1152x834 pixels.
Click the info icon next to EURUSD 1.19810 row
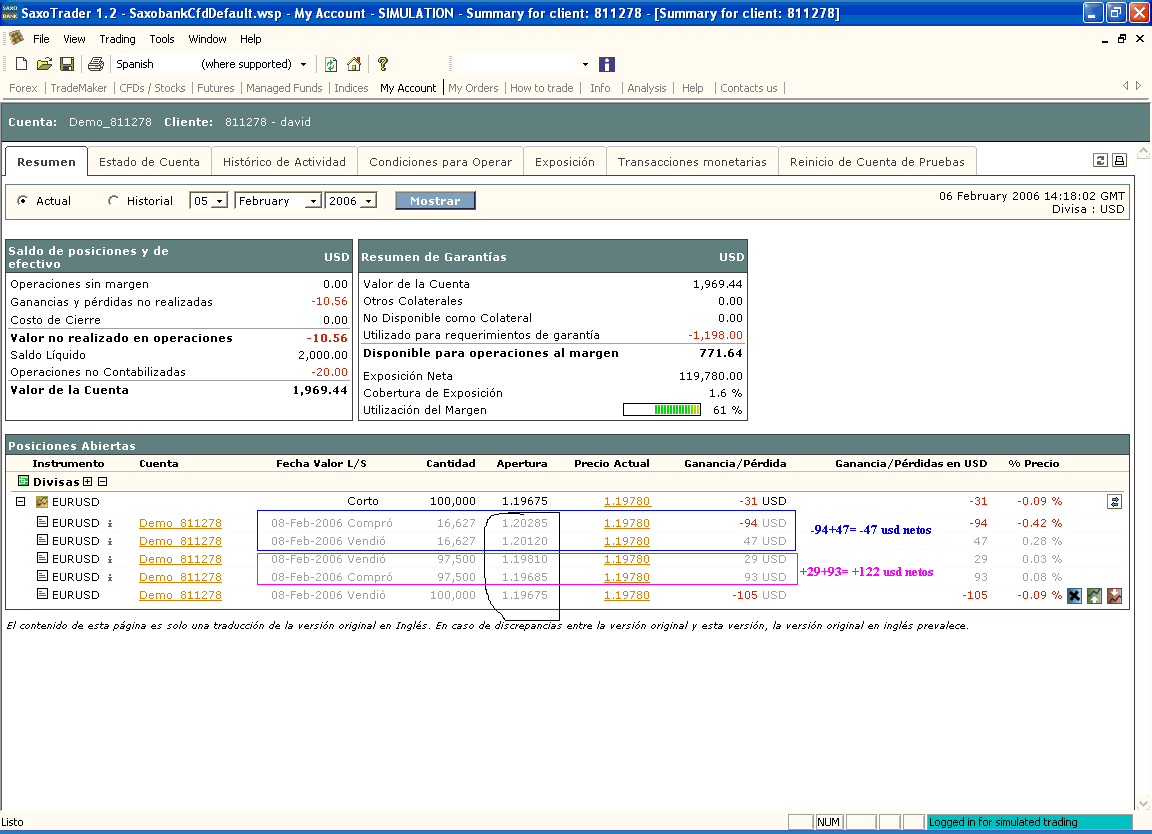coord(110,560)
